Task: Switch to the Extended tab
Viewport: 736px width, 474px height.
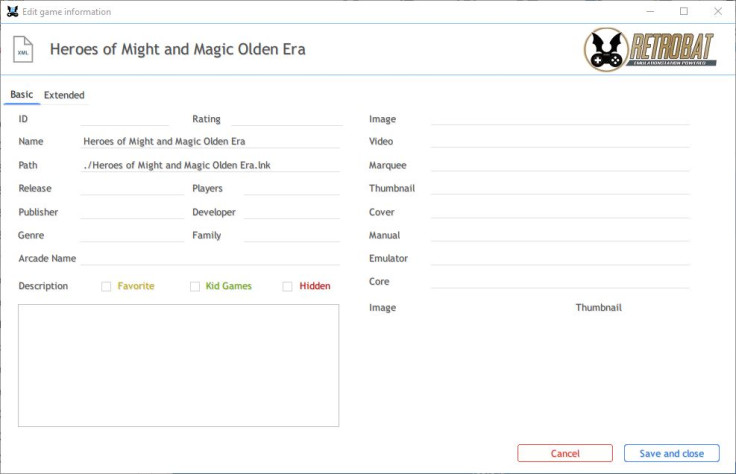Action: (x=64, y=95)
